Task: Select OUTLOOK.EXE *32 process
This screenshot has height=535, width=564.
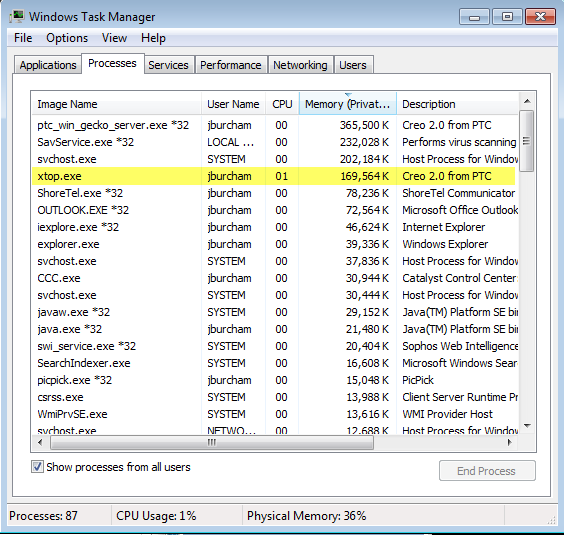Action: [x=274, y=210]
